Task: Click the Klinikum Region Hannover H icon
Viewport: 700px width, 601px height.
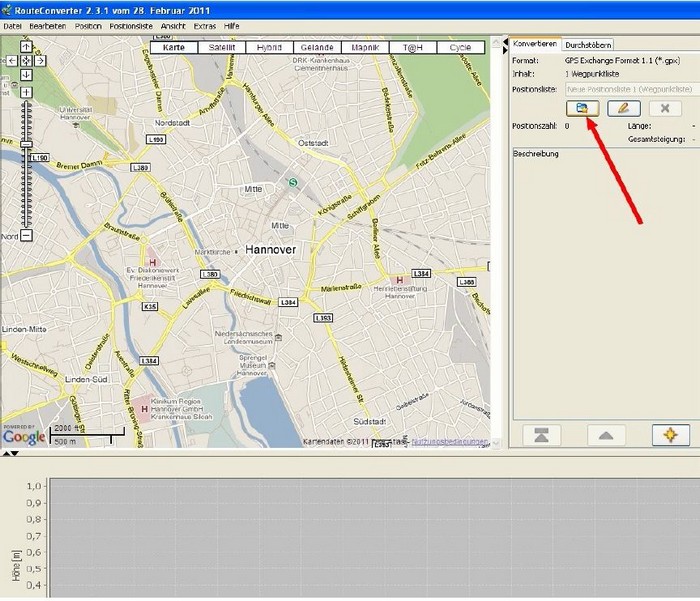Action: [x=144, y=409]
